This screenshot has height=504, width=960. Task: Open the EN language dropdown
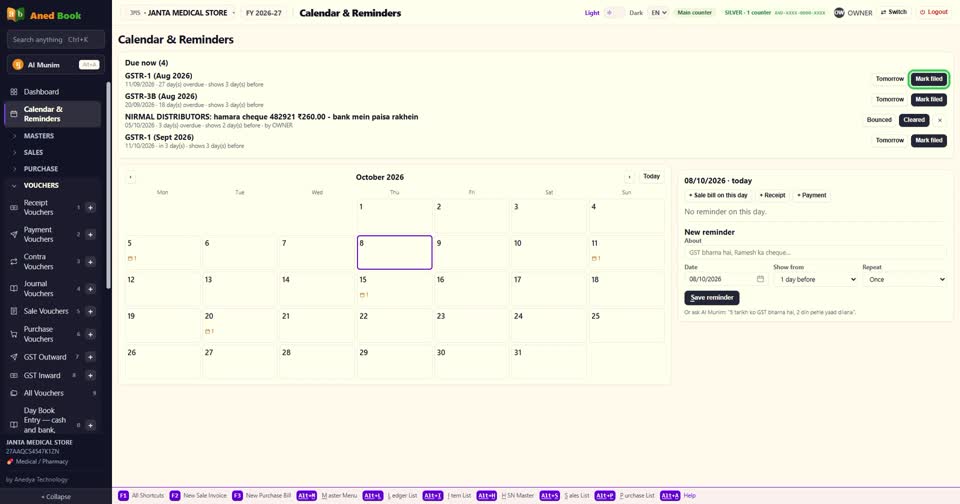658,13
